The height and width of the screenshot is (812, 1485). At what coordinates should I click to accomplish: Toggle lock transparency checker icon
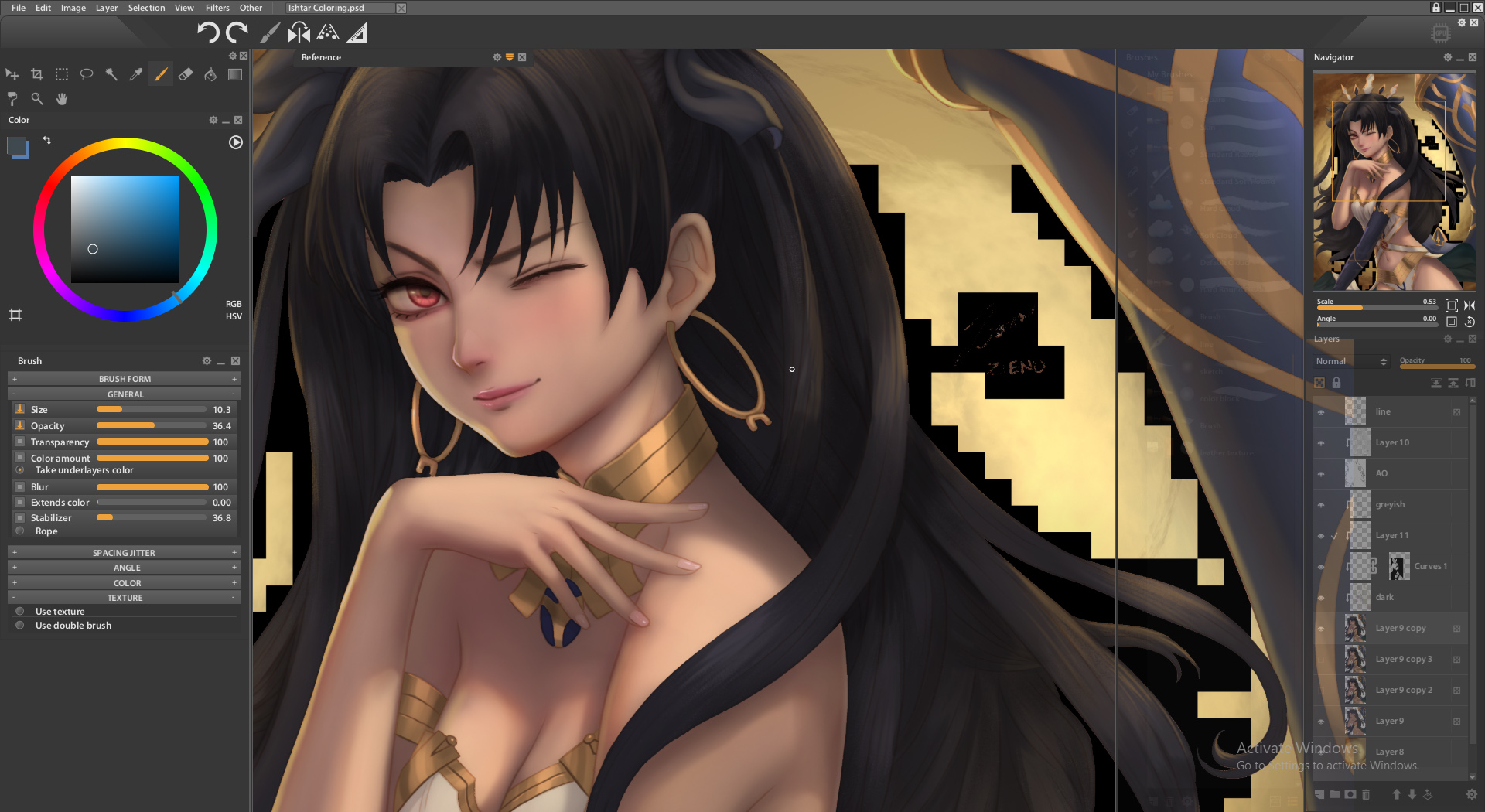tap(1319, 383)
